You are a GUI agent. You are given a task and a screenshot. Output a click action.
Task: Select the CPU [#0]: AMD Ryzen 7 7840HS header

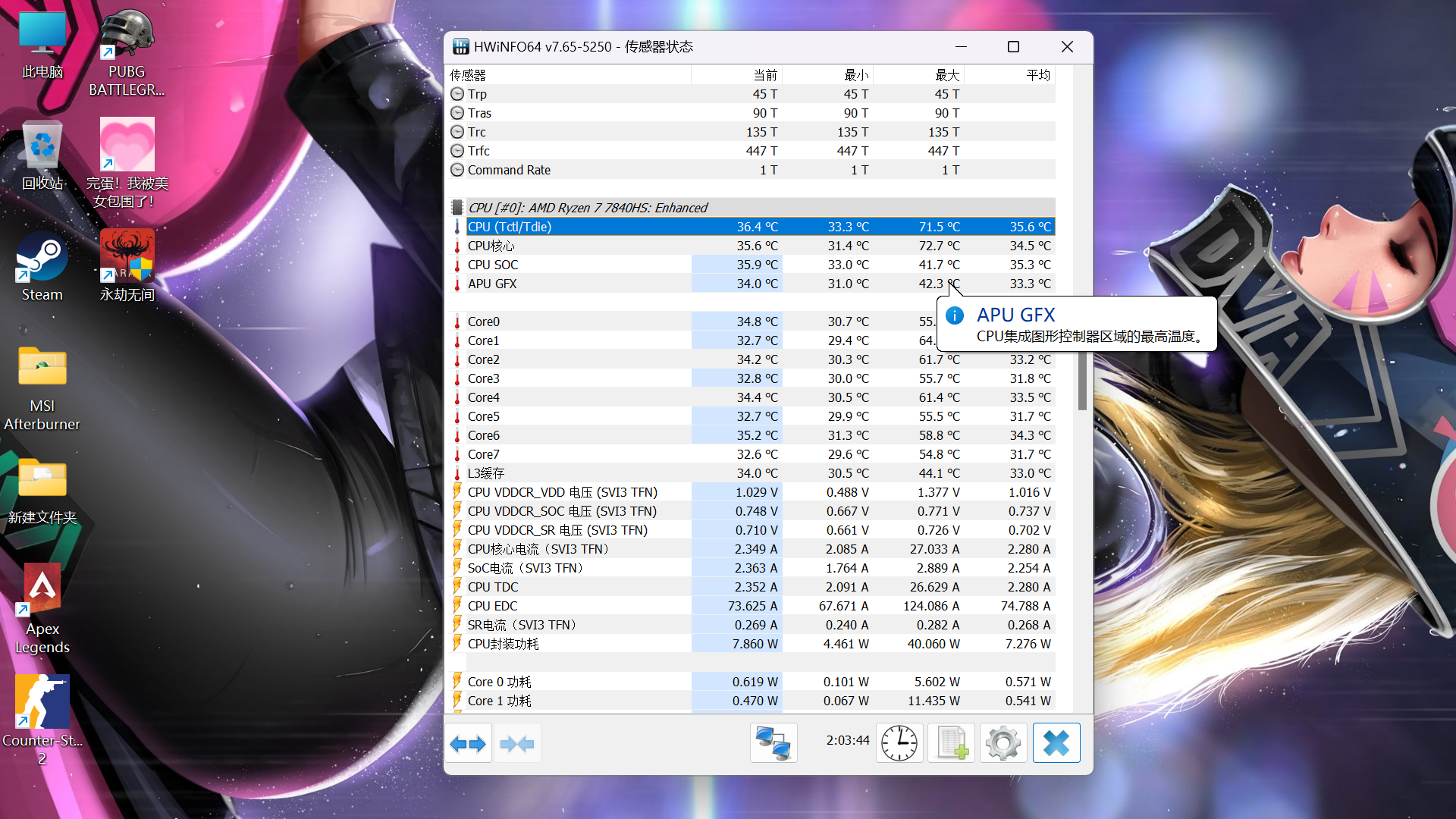point(752,208)
